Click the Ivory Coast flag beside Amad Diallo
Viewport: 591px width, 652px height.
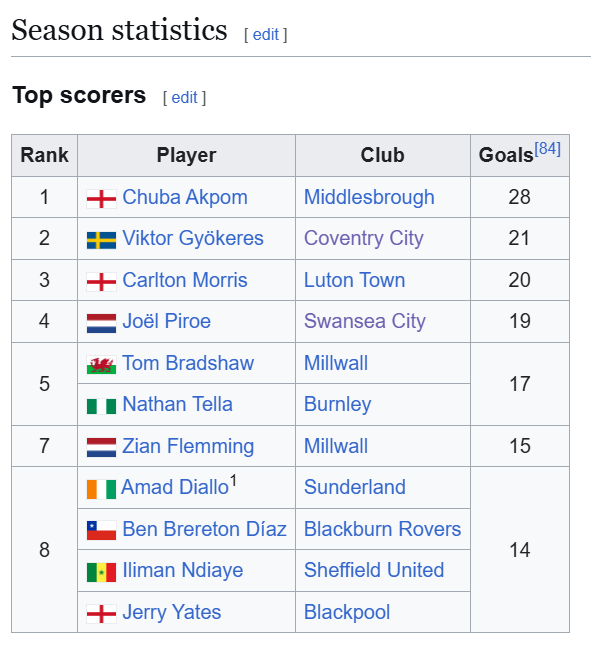(101, 489)
